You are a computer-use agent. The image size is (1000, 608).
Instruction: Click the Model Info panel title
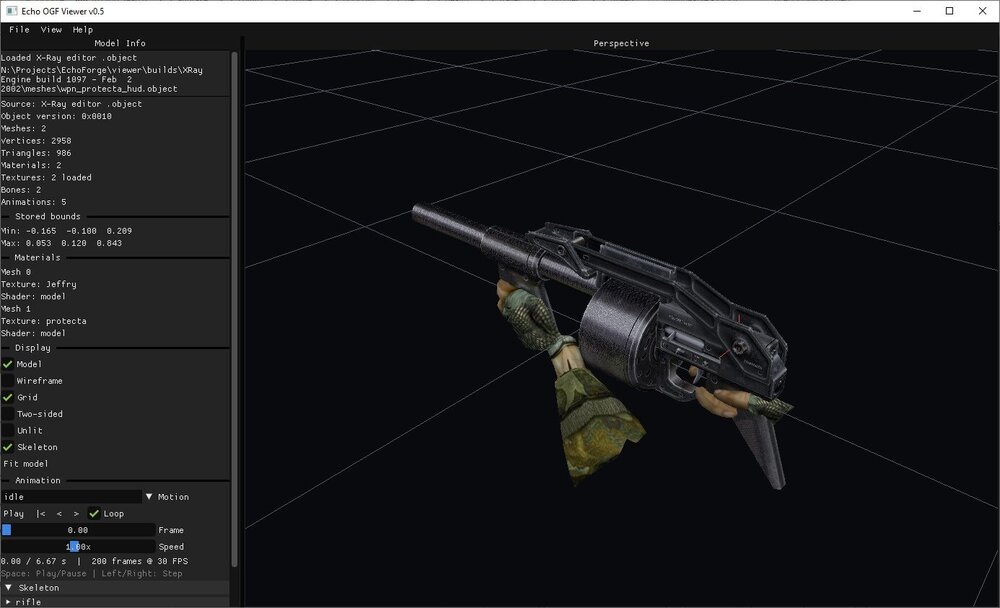[120, 43]
